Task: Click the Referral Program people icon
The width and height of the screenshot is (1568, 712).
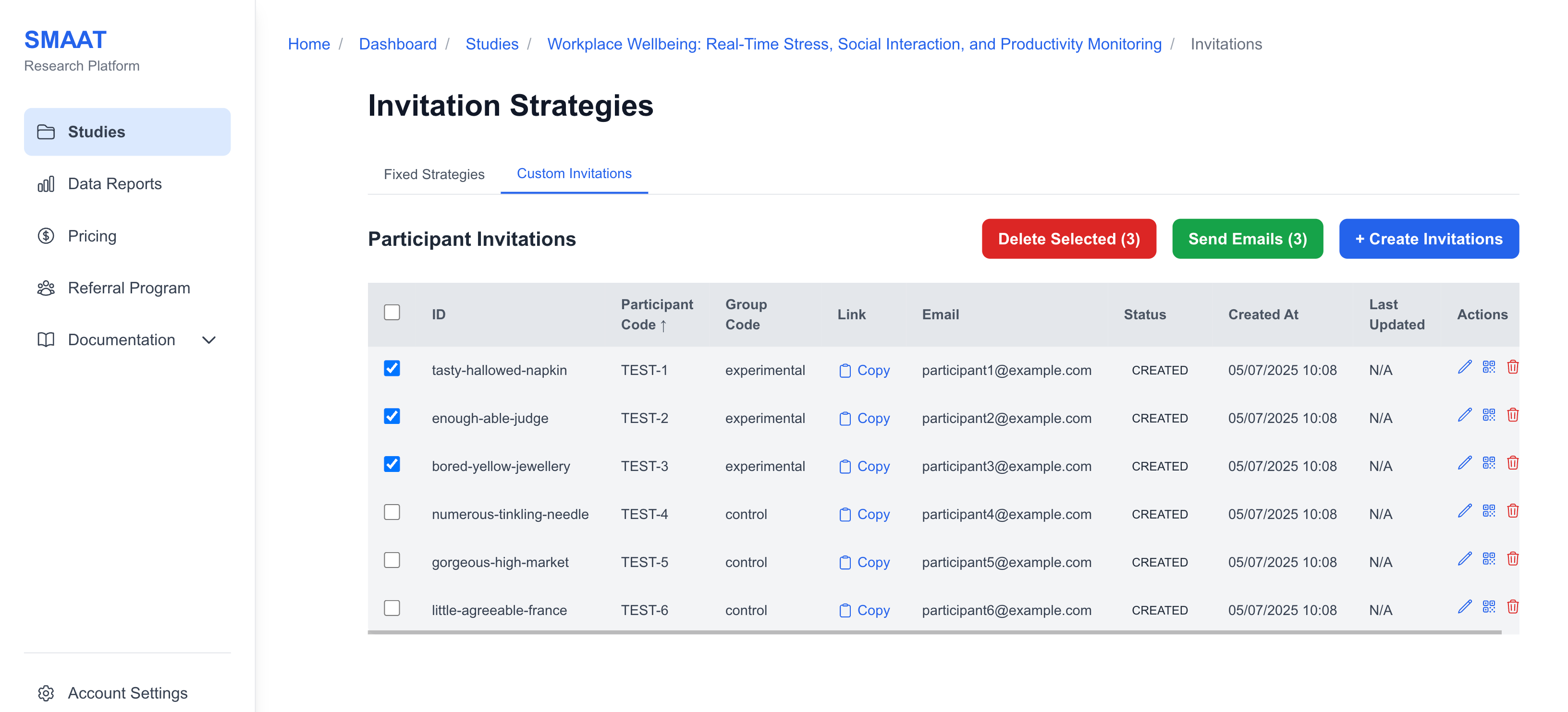Action: 45,288
